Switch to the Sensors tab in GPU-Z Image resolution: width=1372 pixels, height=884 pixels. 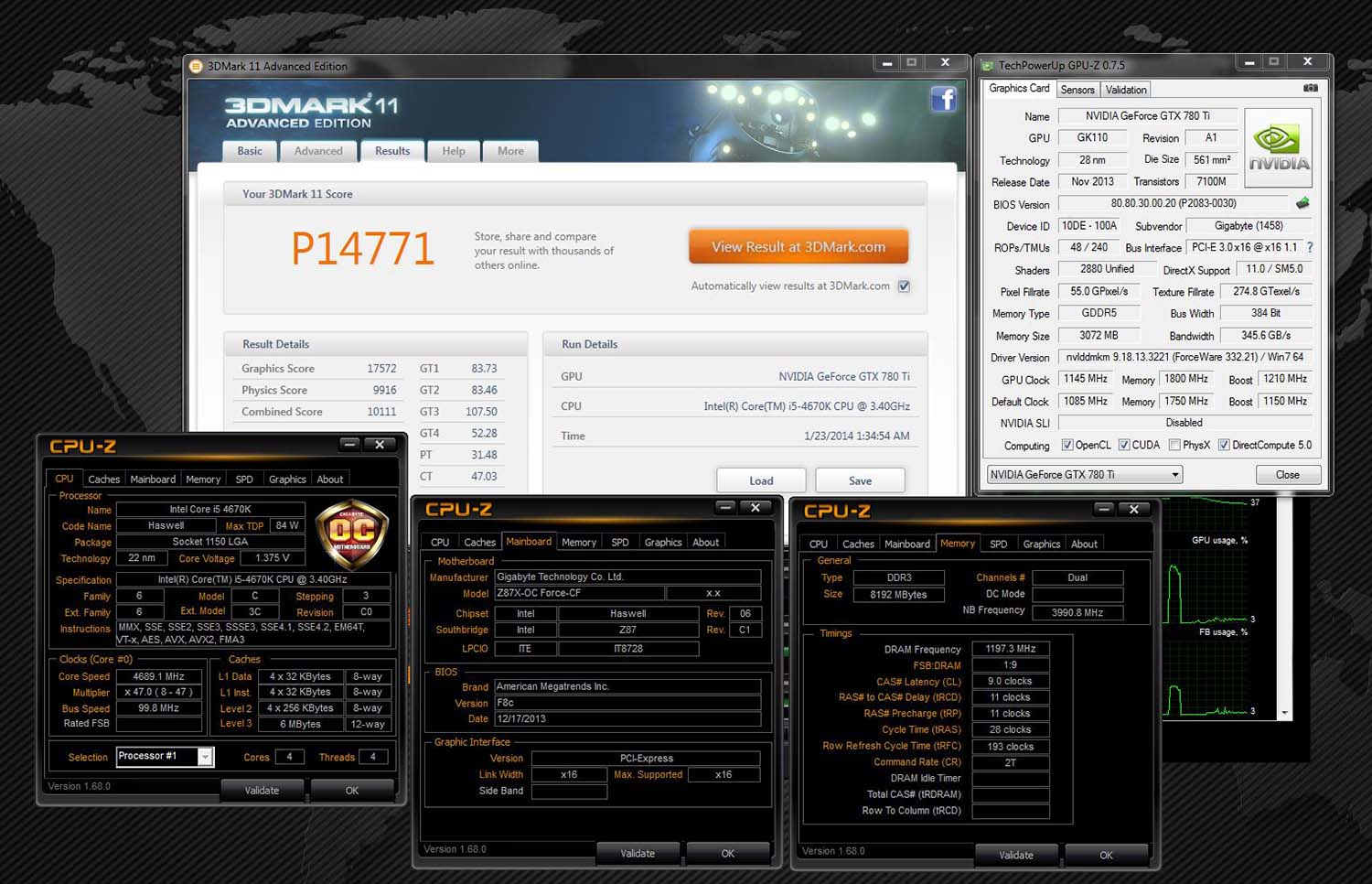[x=1077, y=90]
